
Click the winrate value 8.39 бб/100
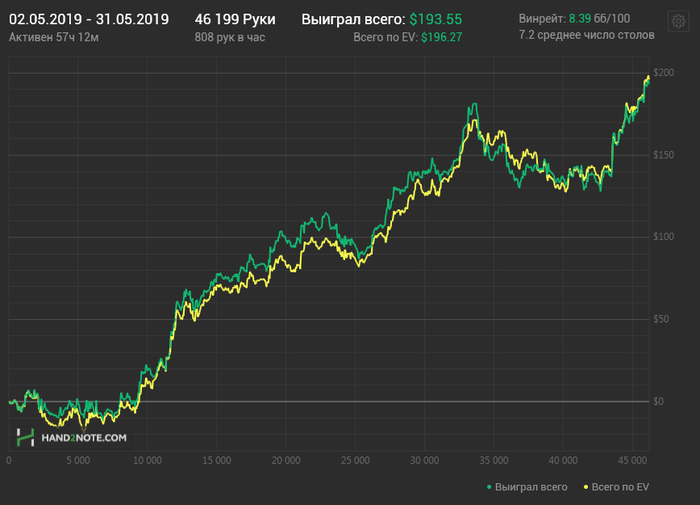[x=599, y=19]
